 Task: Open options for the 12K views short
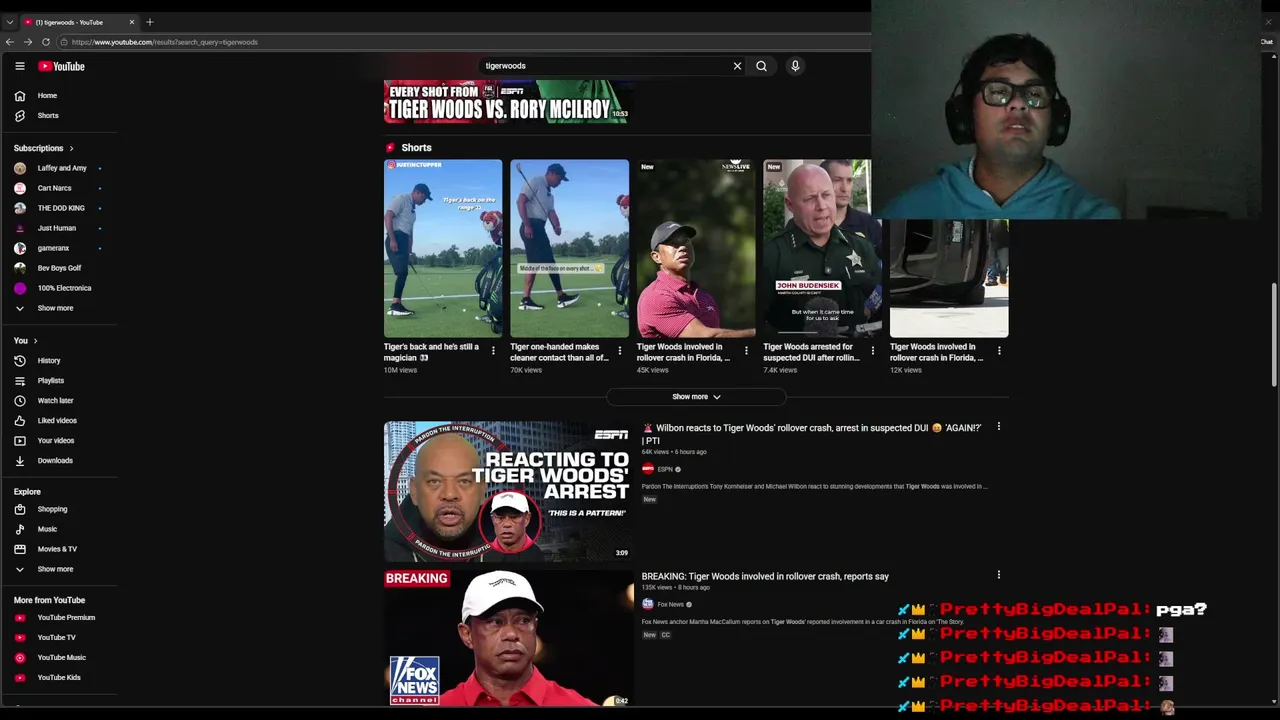999,351
